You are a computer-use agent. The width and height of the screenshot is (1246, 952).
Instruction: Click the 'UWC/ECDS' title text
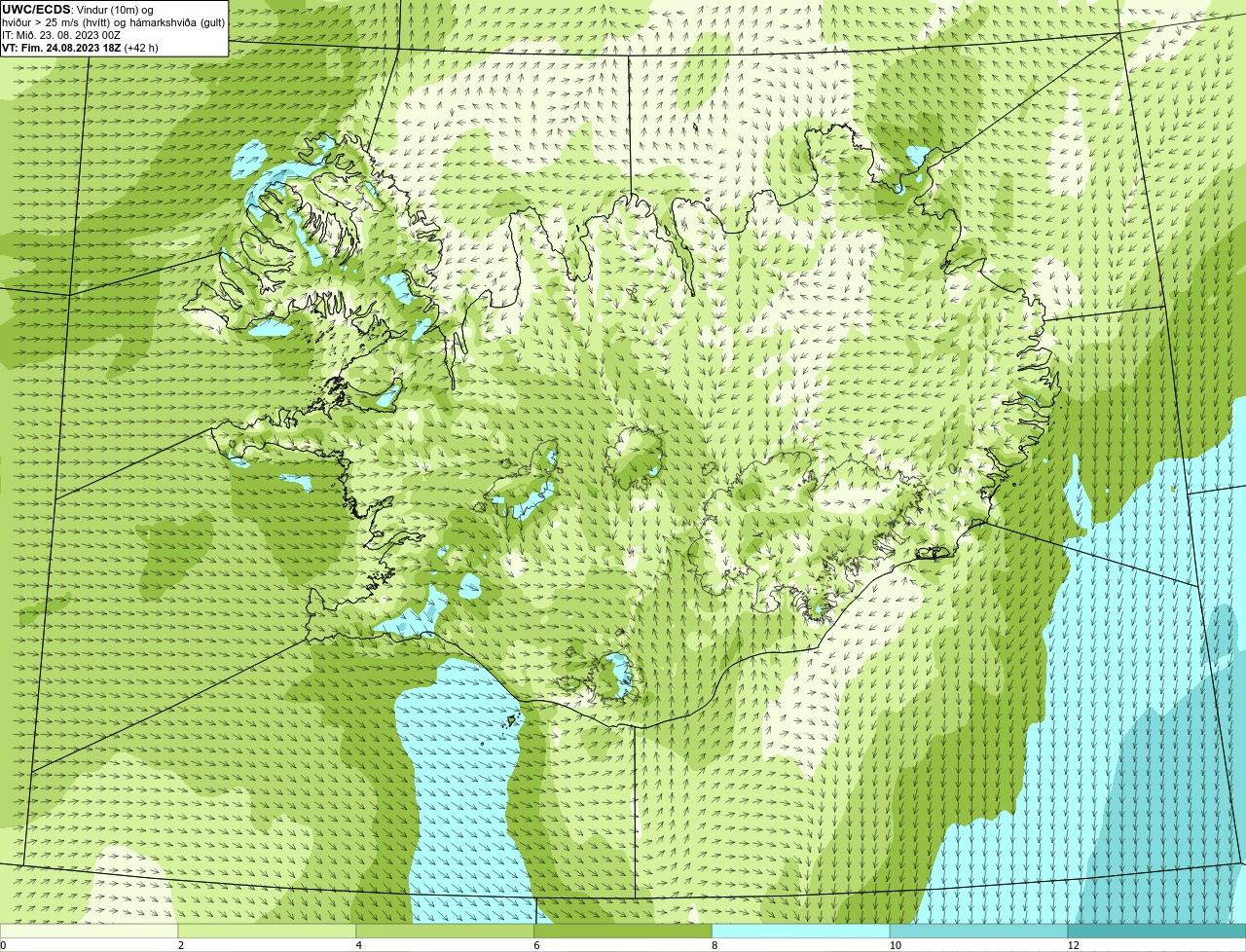pyautogui.click(x=36, y=9)
